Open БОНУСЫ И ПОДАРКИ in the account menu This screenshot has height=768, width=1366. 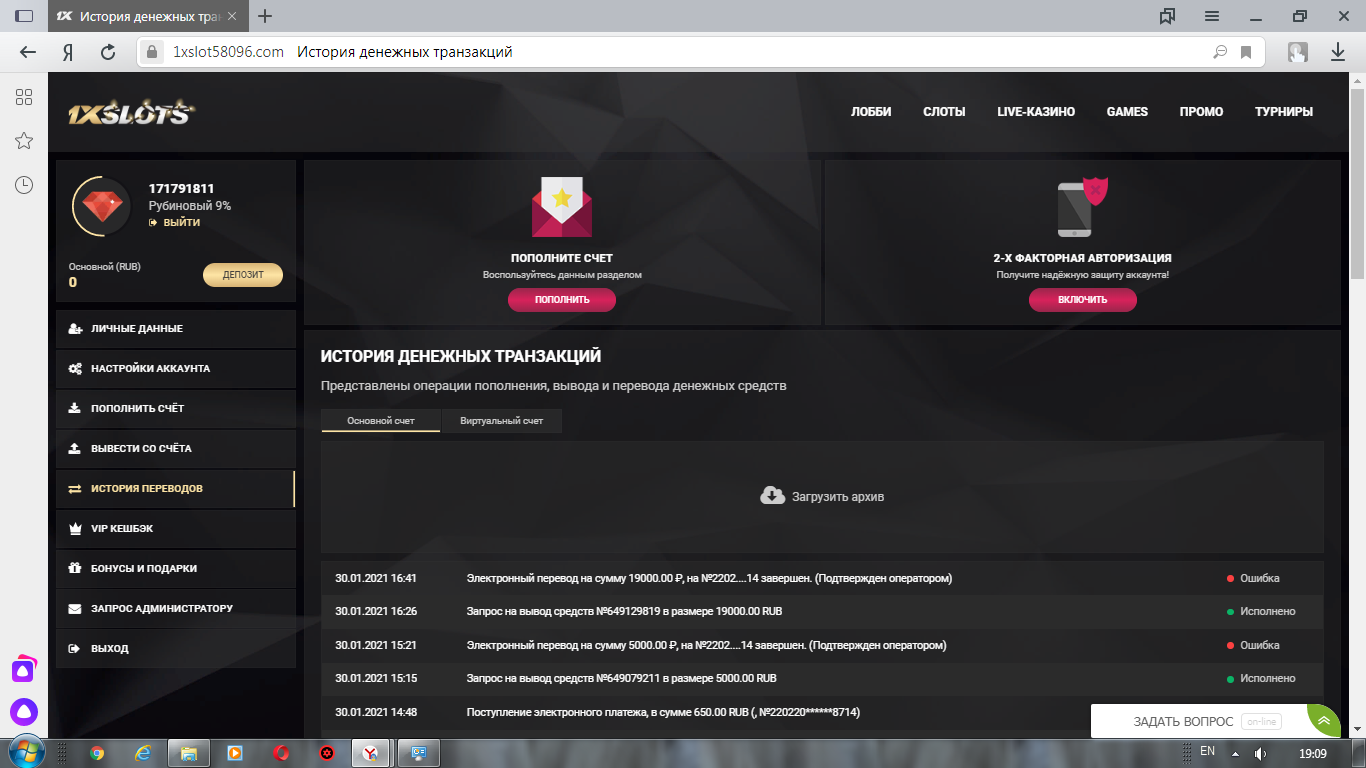(x=176, y=569)
